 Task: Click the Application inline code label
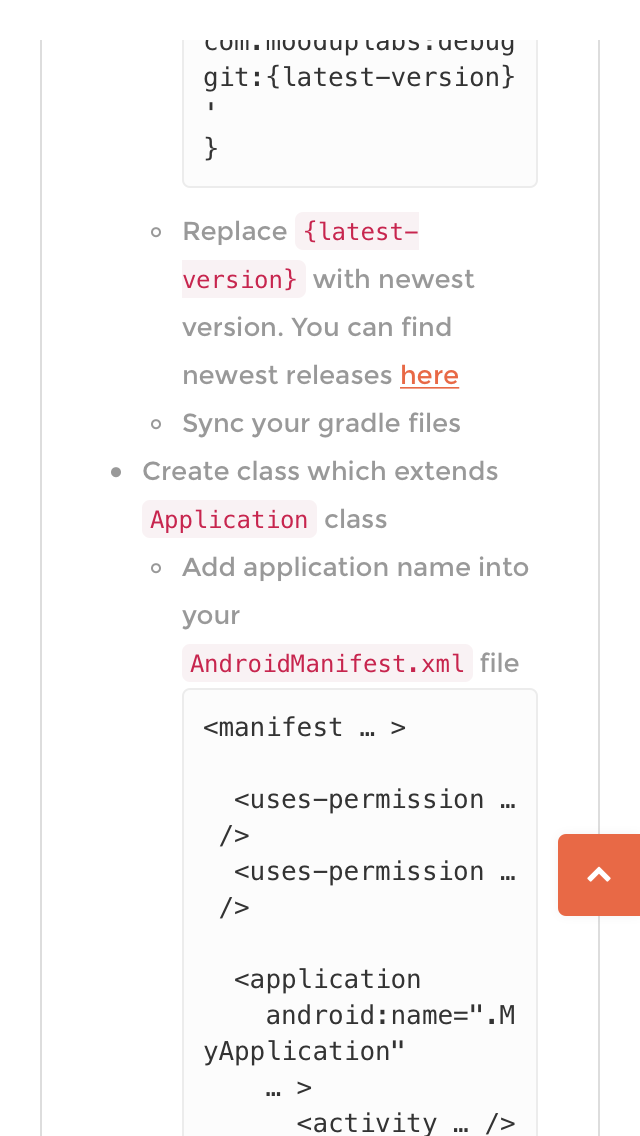tap(229, 520)
